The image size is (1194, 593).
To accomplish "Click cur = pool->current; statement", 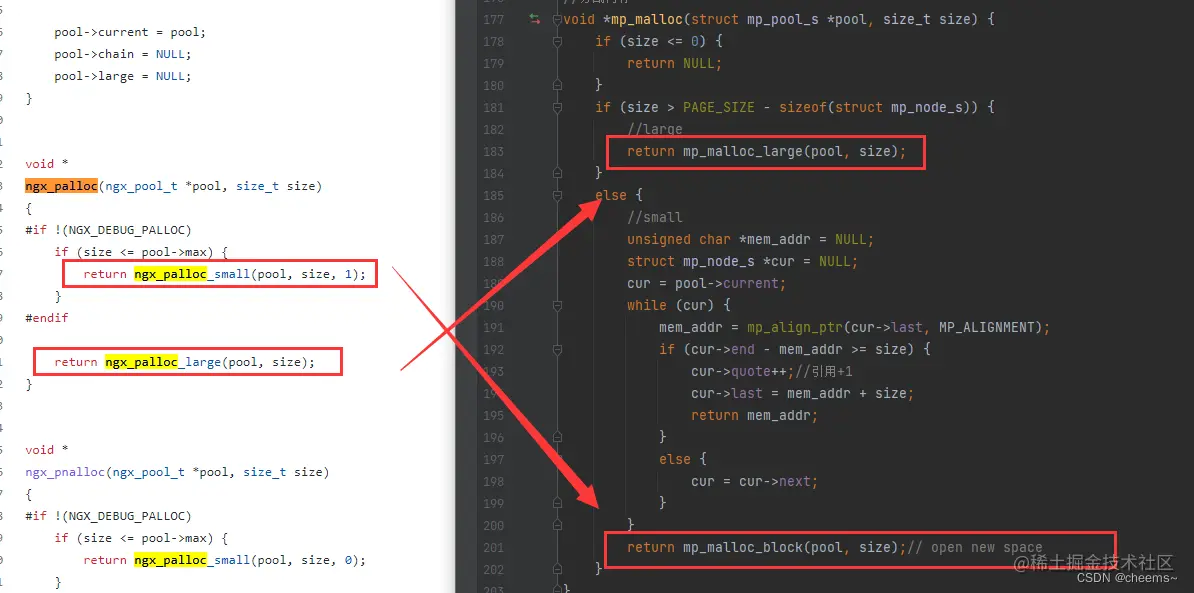I will pyautogui.click(x=706, y=283).
